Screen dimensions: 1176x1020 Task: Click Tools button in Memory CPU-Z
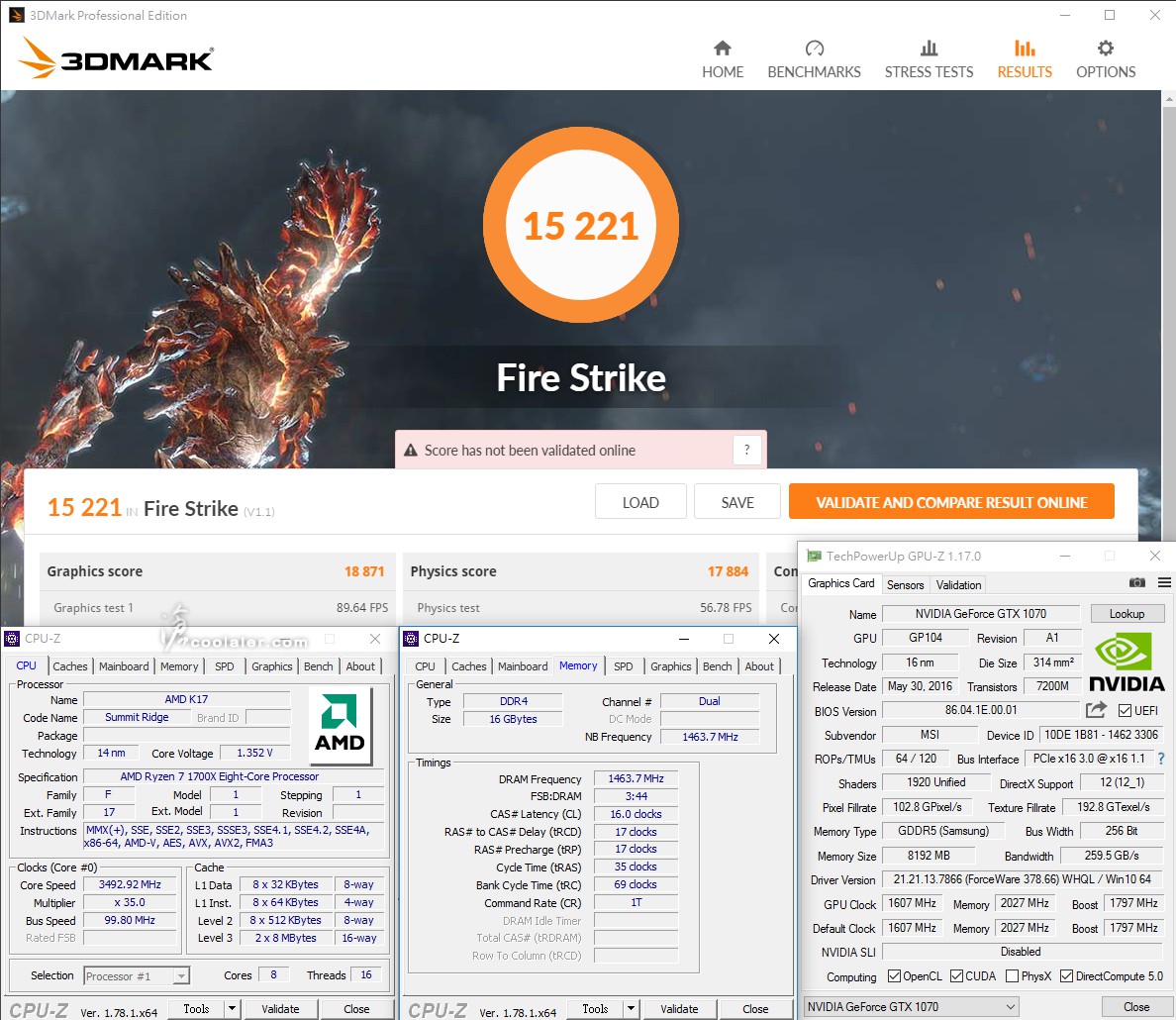595,1009
